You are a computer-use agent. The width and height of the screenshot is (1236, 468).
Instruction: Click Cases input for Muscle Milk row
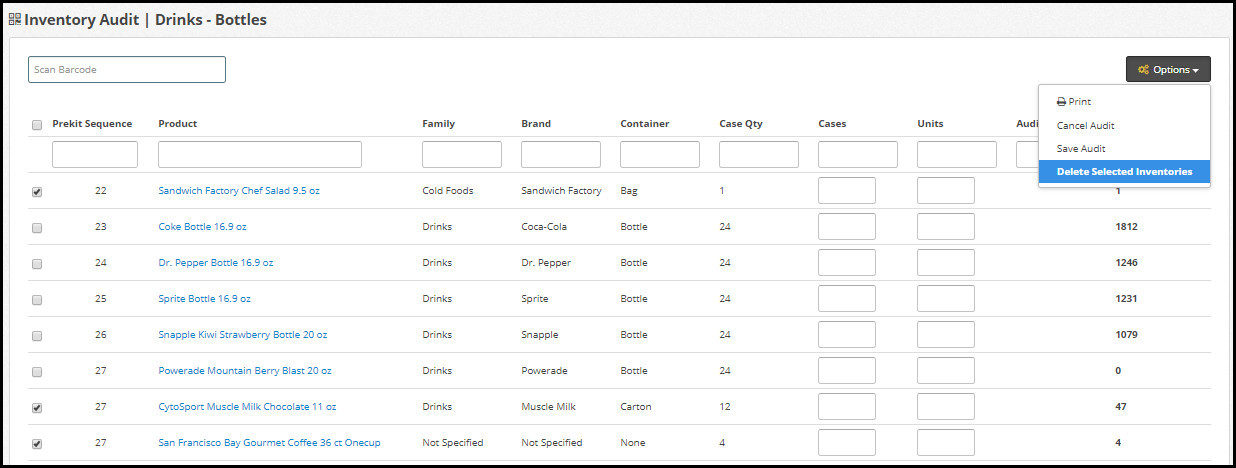pyautogui.click(x=847, y=406)
